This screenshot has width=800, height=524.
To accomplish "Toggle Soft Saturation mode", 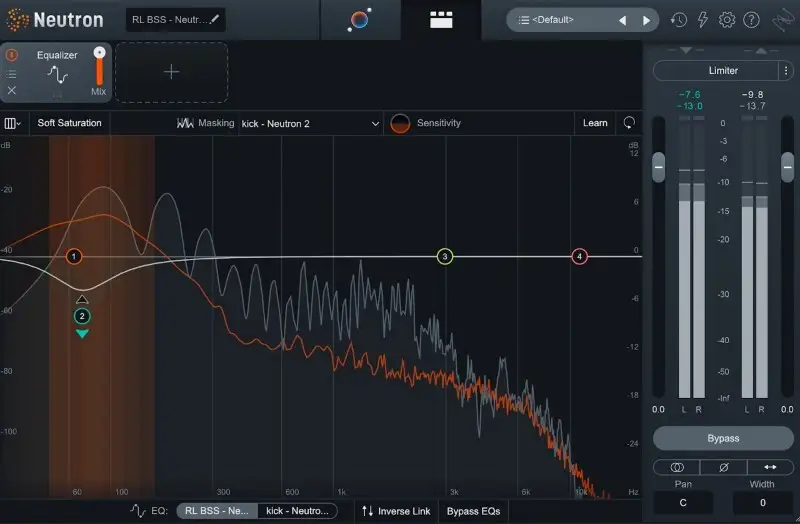I will point(69,123).
